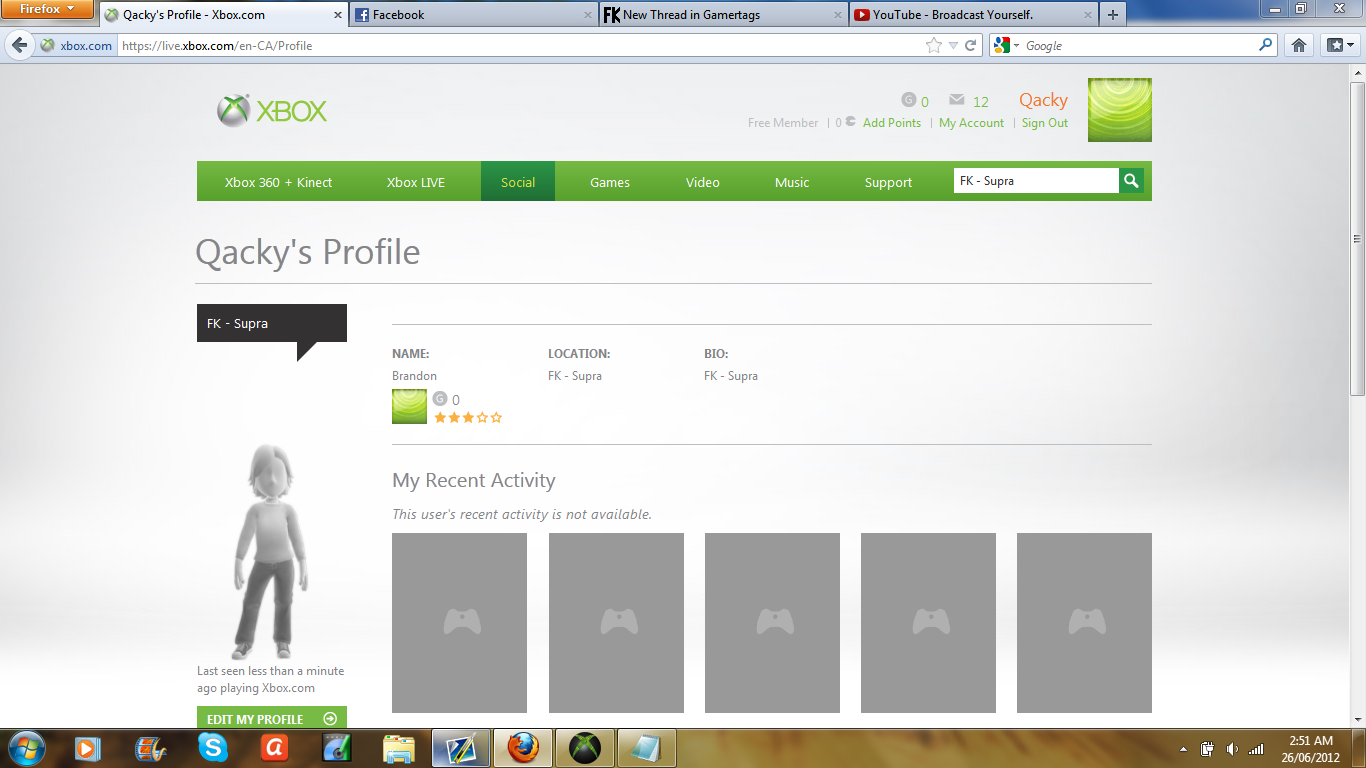Viewport: 1366px width, 768px height.
Task: Open Firefox home page icon
Action: 1299,45
